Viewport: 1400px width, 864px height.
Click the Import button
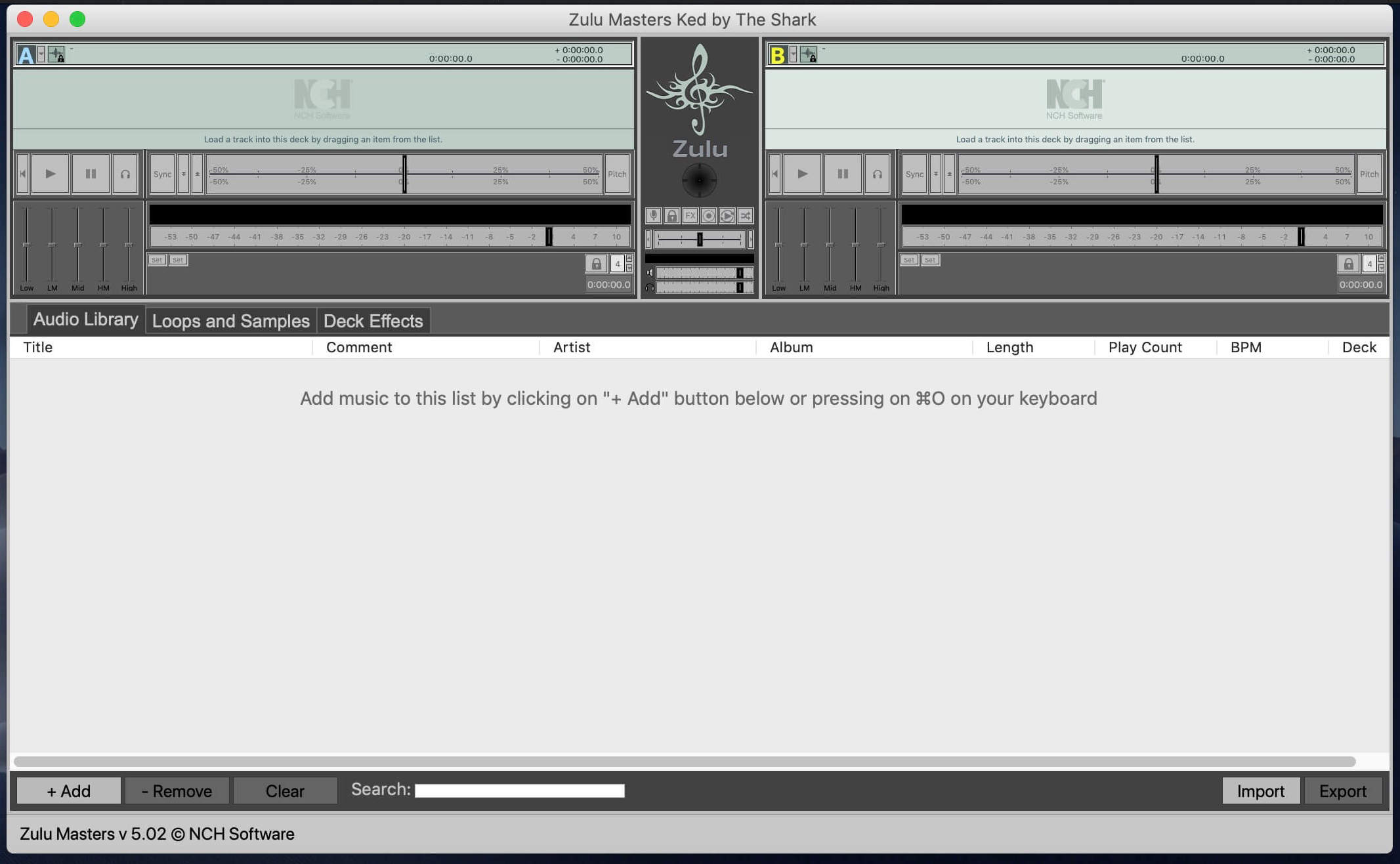tap(1261, 791)
